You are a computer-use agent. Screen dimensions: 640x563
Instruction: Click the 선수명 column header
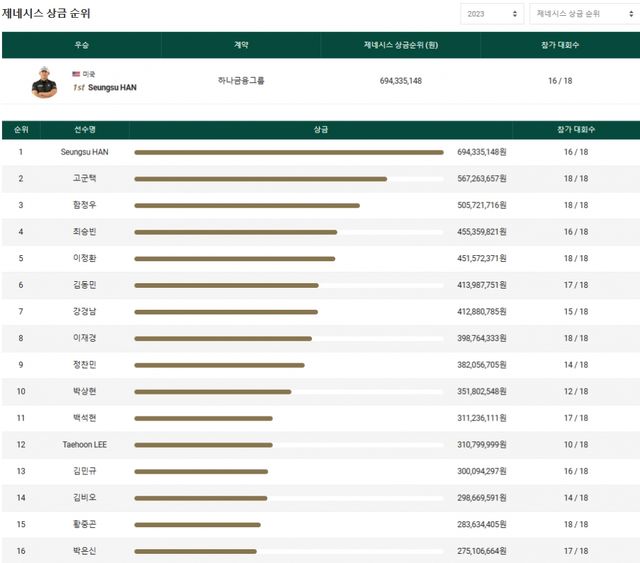85,130
